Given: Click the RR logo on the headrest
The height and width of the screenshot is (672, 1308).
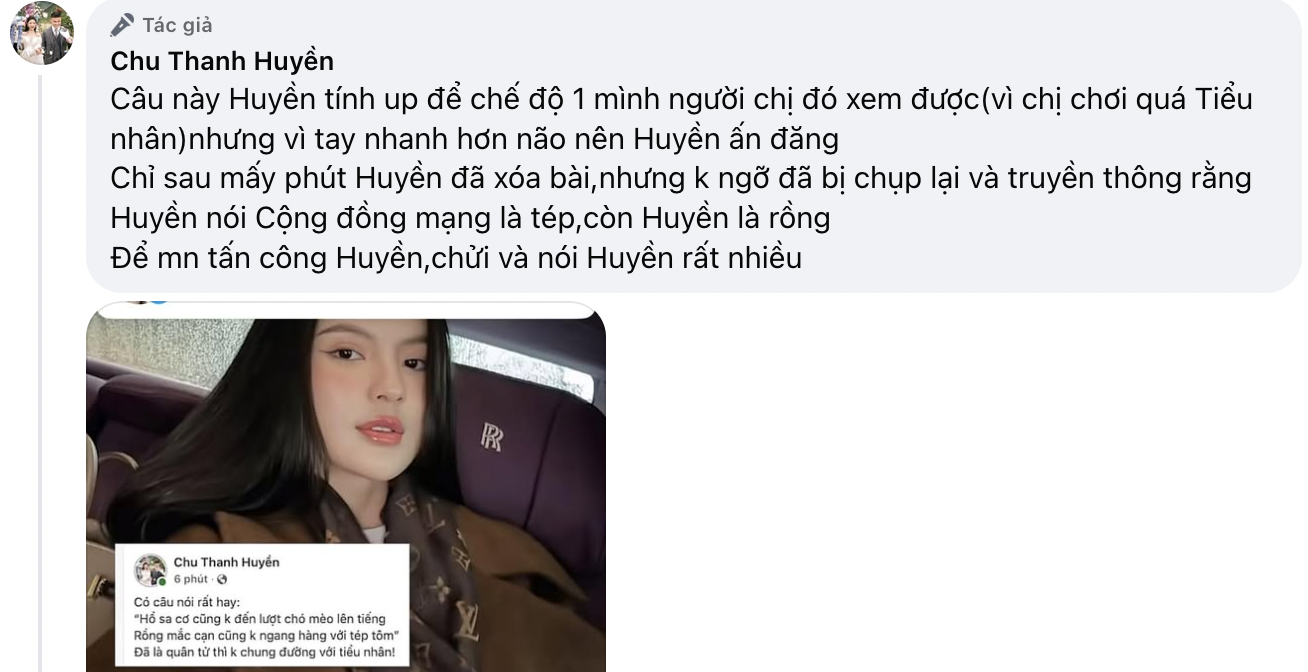Looking at the screenshot, I should coord(491,436).
